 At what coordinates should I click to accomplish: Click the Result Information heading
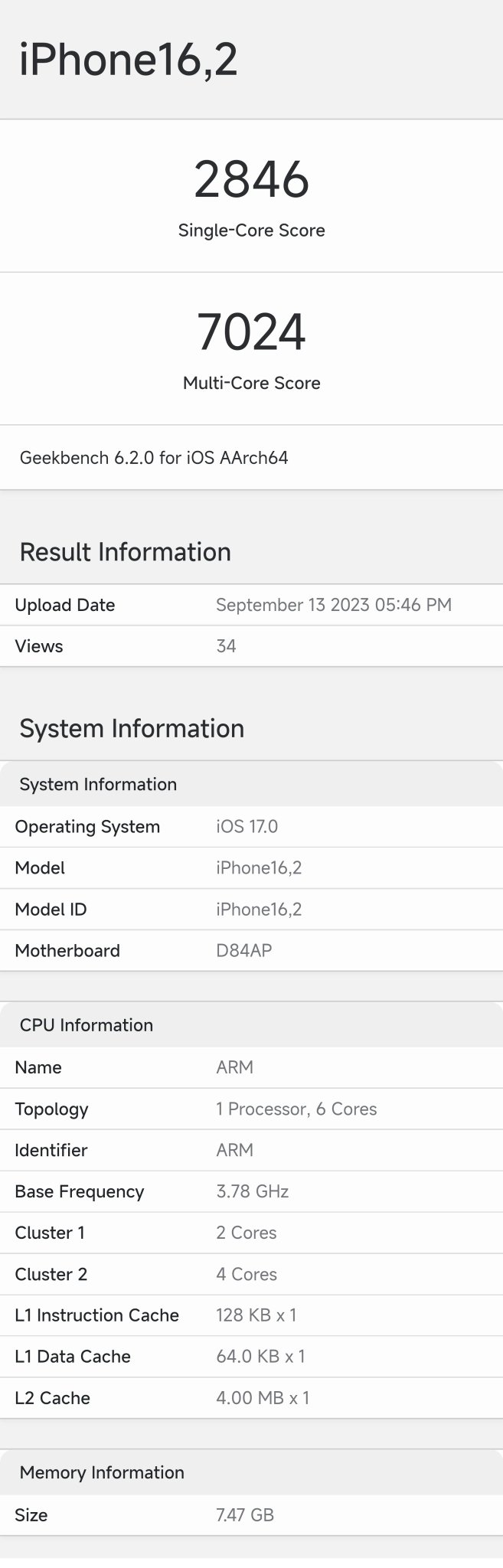pyautogui.click(x=125, y=552)
